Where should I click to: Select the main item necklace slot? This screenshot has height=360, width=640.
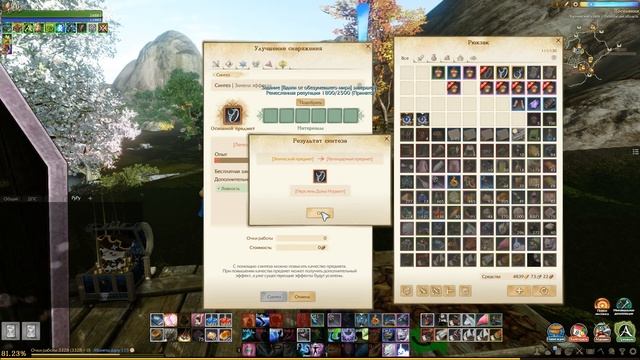233,115
